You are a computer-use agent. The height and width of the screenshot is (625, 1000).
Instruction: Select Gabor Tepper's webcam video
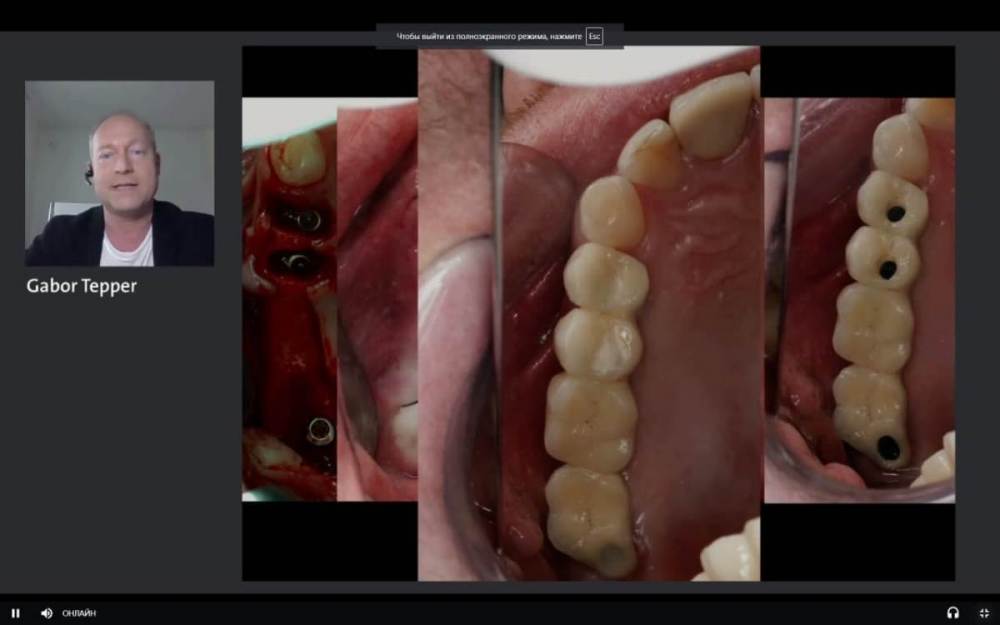tap(119, 173)
